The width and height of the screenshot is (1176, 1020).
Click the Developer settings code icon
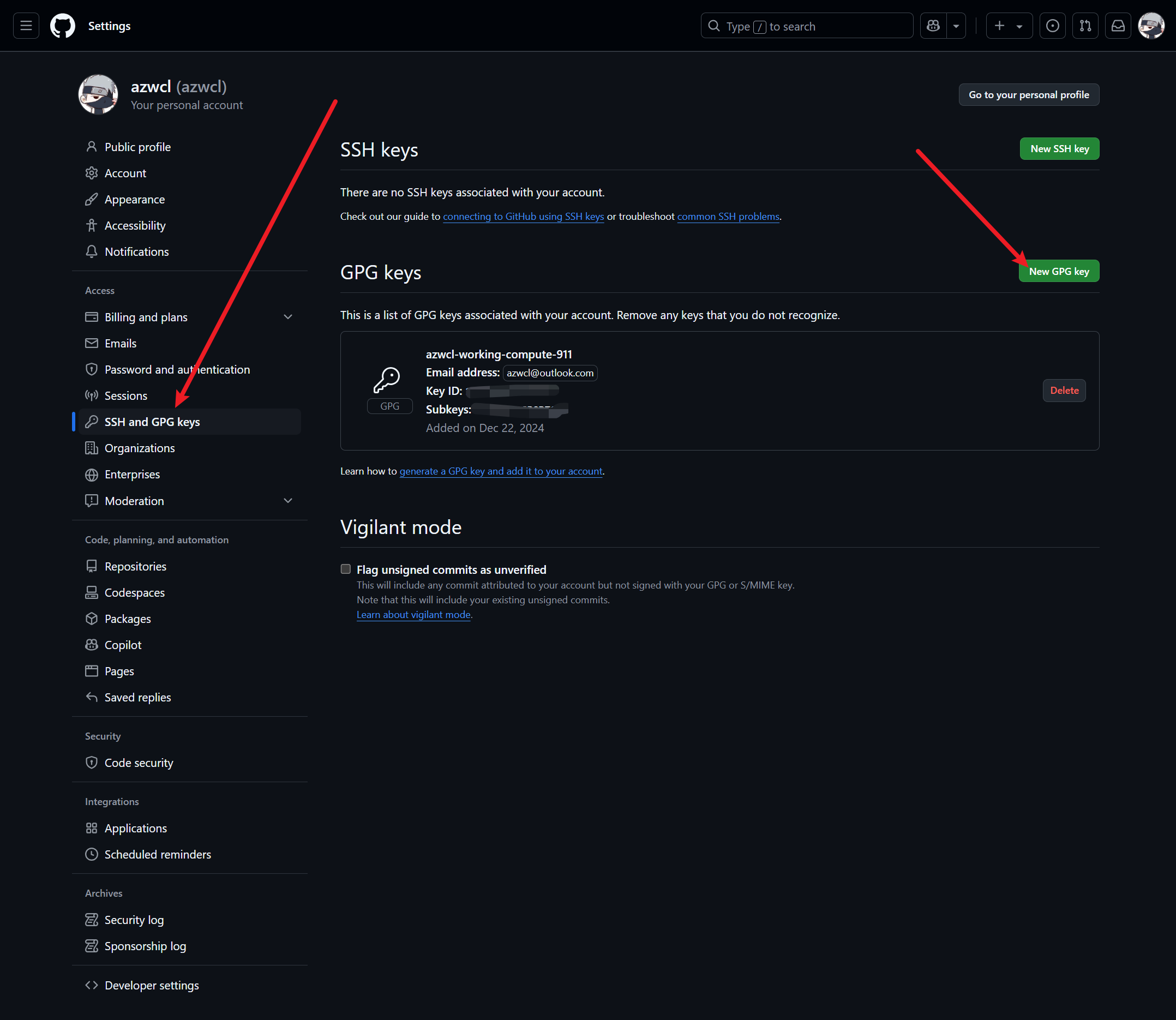(x=92, y=985)
